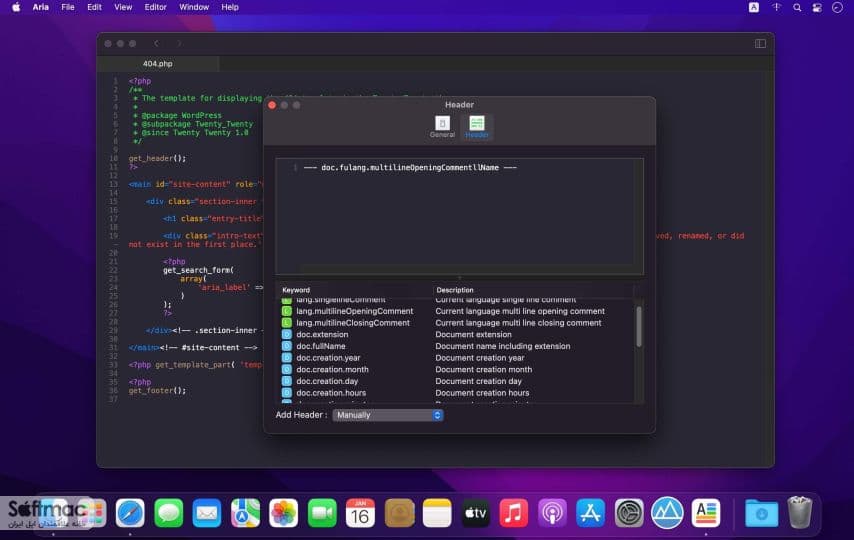Click the forward navigation arrow in editor
This screenshot has height=540, width=854.
pyautogui.click(x=179, y=43)
